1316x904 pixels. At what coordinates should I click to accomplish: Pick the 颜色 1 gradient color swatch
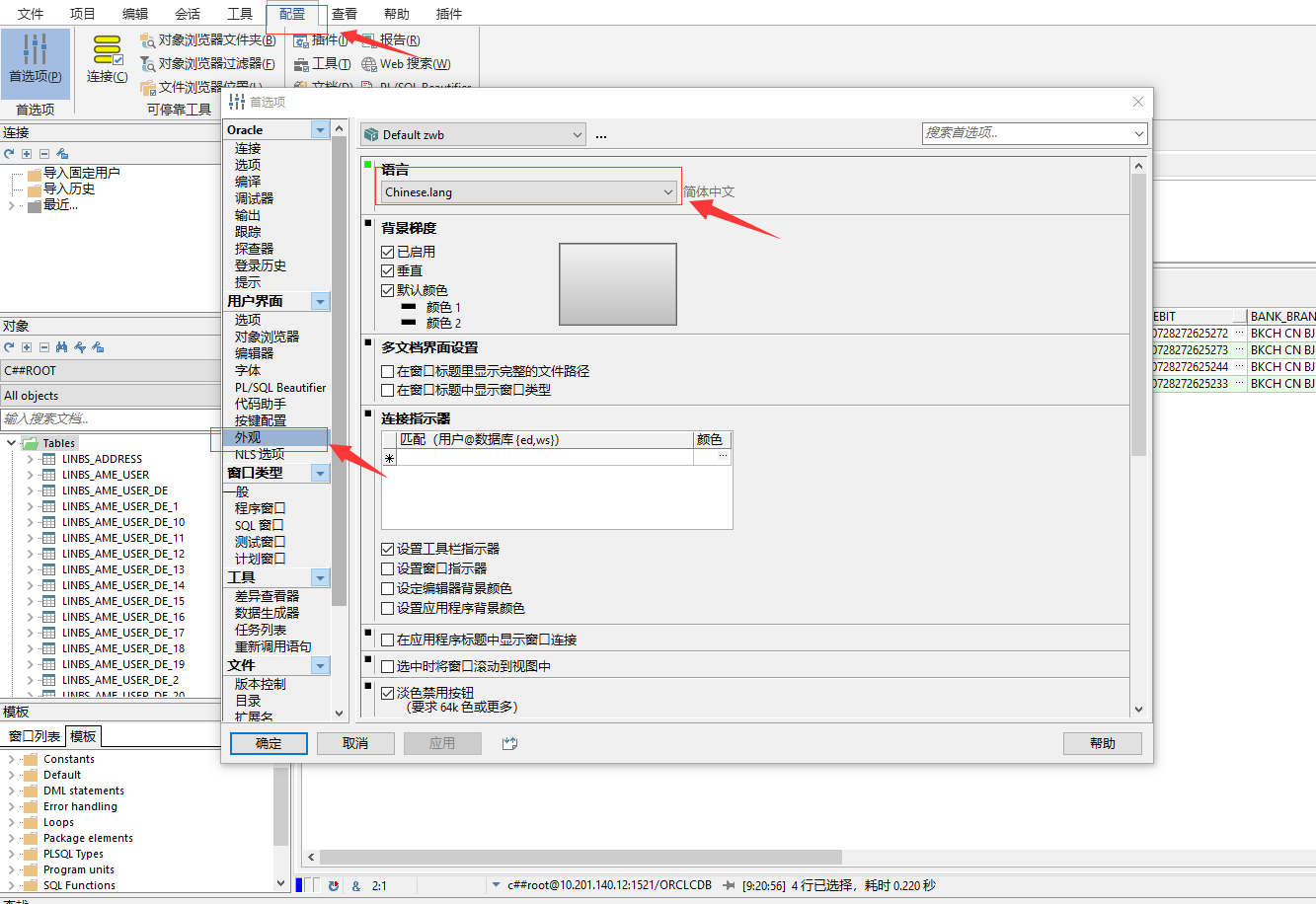click(409, 308)
